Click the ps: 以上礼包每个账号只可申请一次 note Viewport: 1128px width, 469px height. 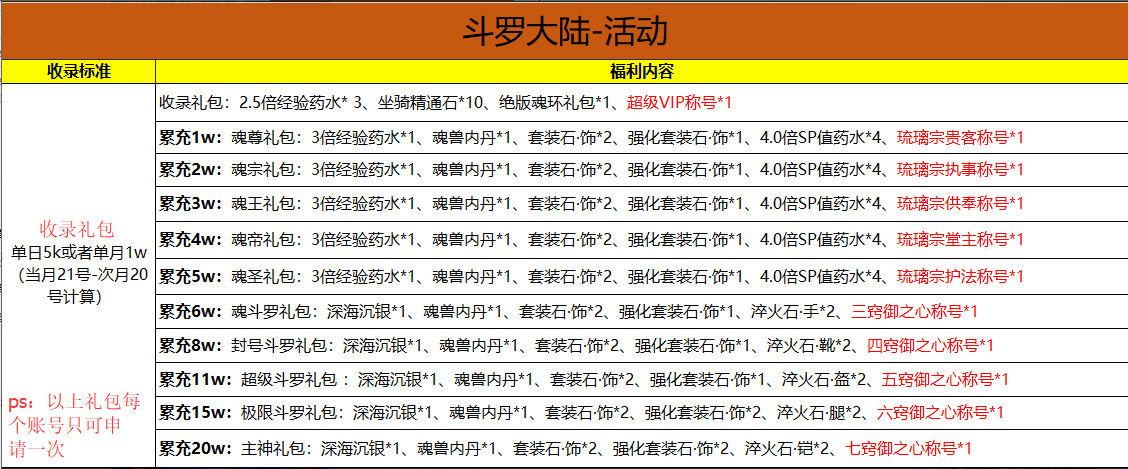[x=73, y=425]
